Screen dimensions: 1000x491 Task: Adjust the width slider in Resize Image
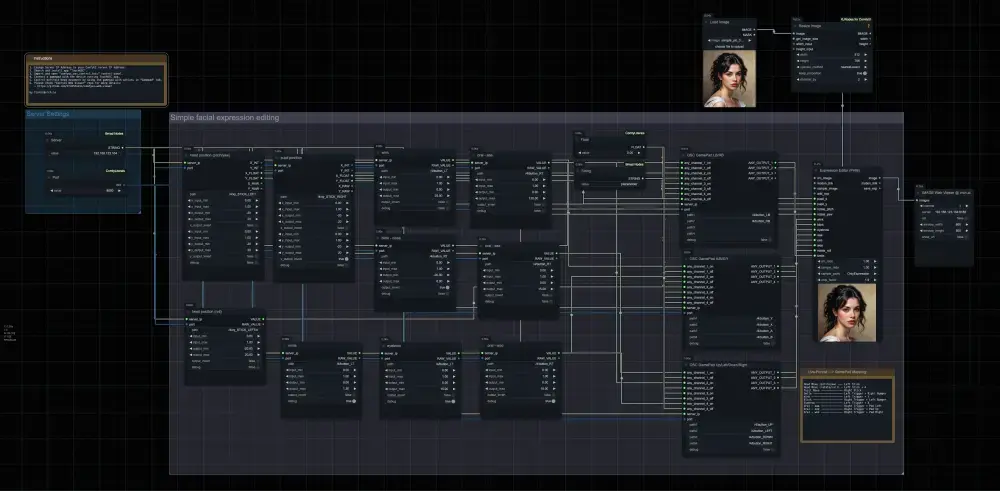pos(832,54)
